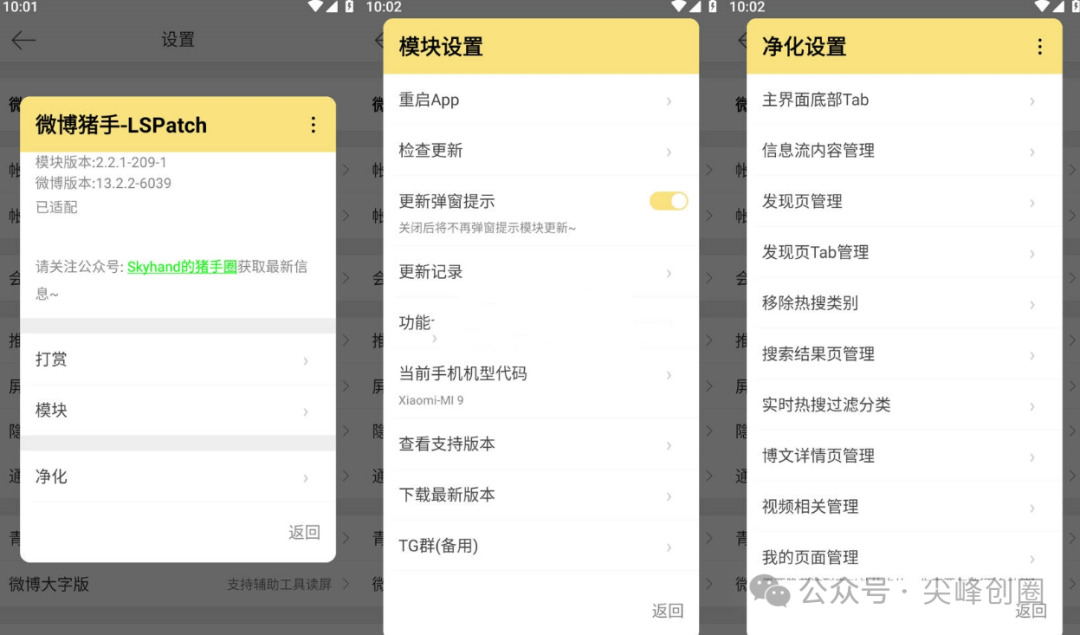
Task: Select 检查更新 option
Action: [x=541, y=151]
